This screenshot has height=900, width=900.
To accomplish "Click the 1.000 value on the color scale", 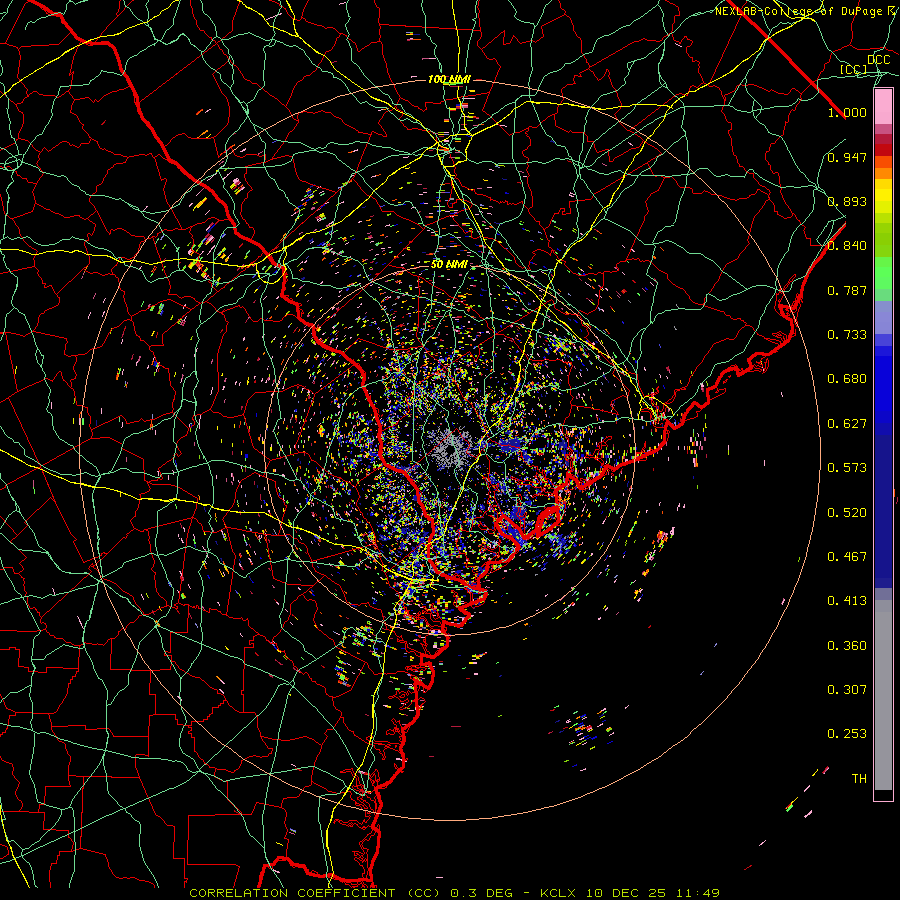I will point(847,112).
